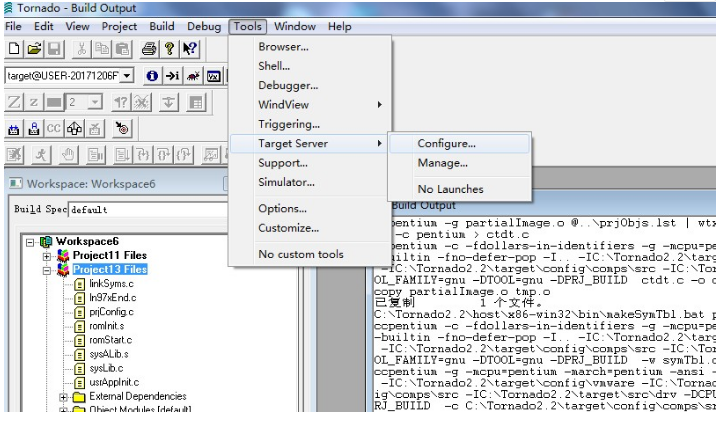Click the CC compile icon
This screenshot has height=423, width=724.
(54, 129)
